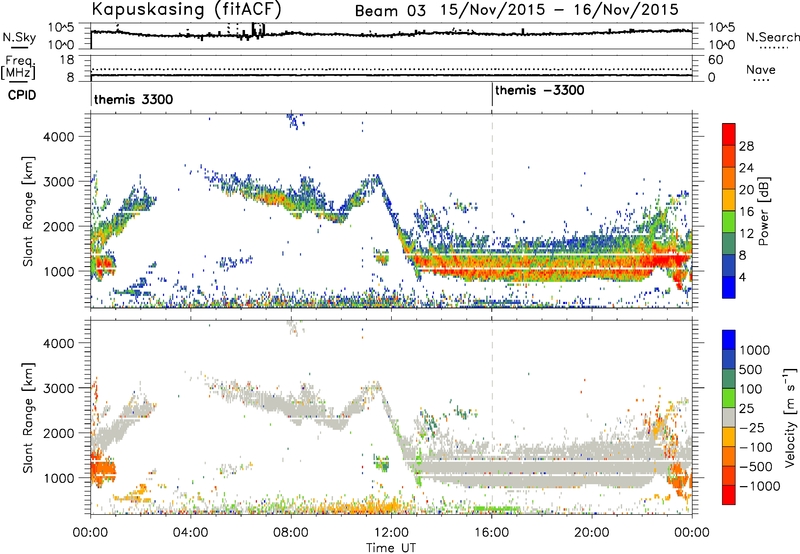This screenshot has height=554, width=800.
Task: Click the 'CPID' label
Action: [22, 95]
